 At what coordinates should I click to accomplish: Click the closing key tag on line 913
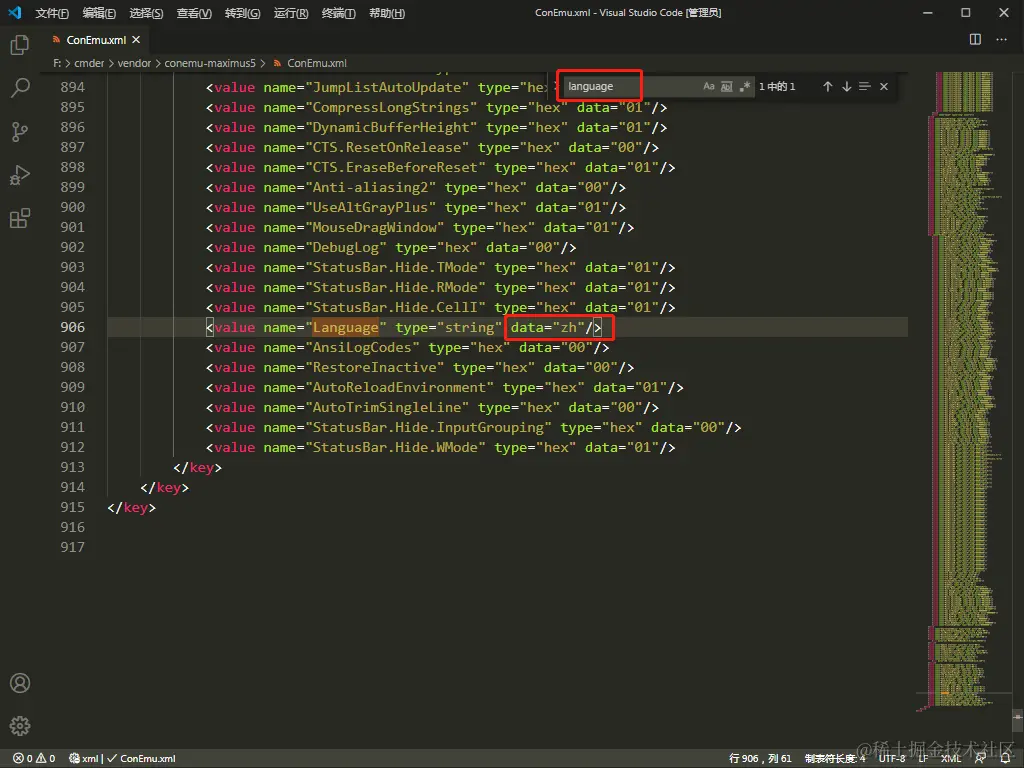pos(197,468)
